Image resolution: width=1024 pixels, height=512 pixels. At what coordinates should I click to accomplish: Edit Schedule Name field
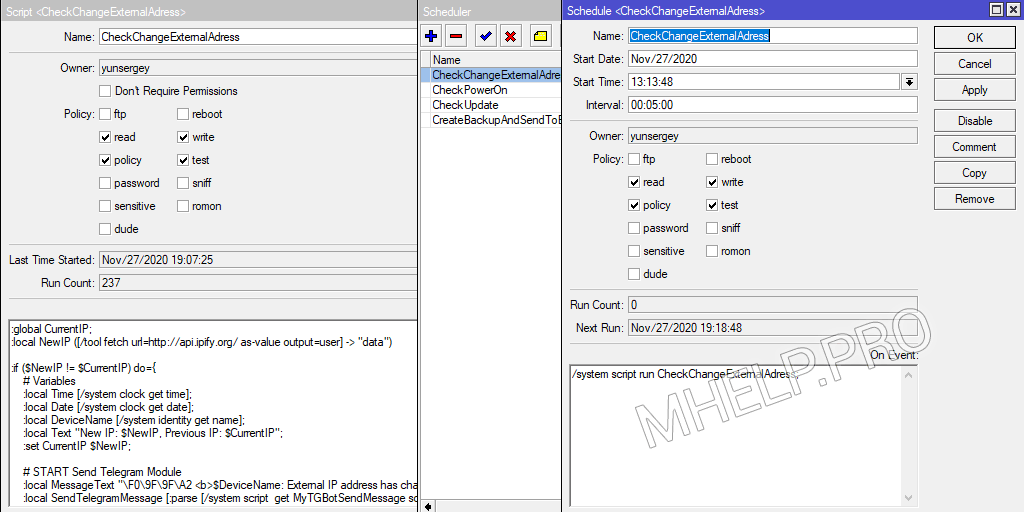coord(773,36)
